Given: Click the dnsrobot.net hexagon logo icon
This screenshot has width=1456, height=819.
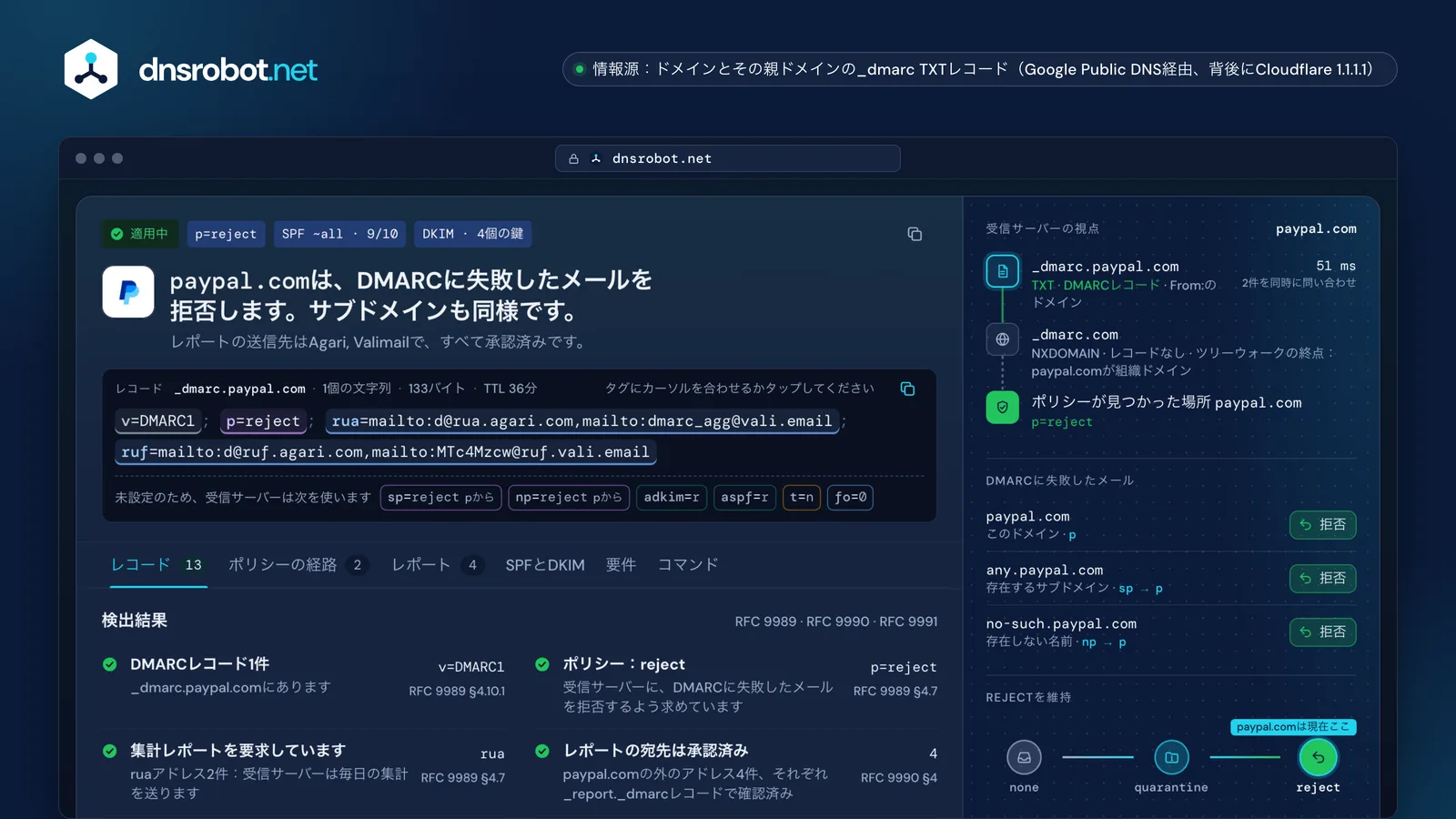Looking at the screenshot, I should pyautogui.click(x=91, y=69).
